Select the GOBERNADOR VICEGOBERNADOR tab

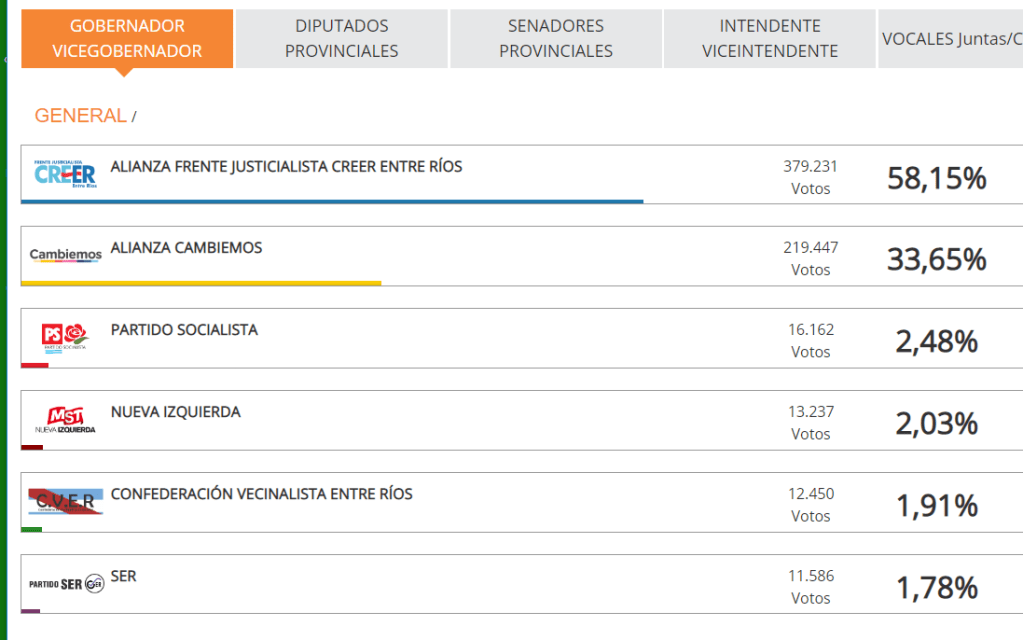coord(126,38)
